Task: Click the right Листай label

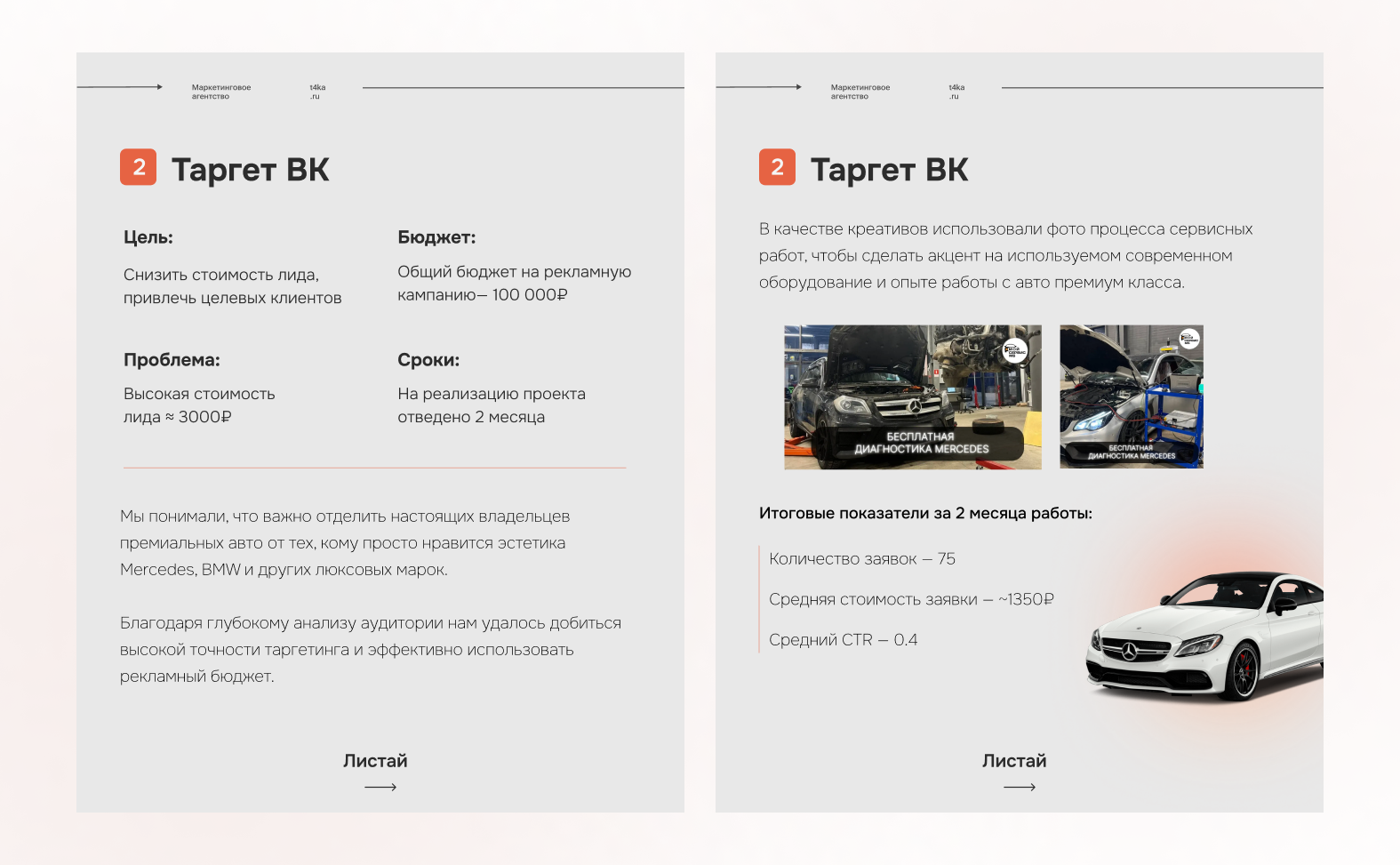Action: tap(1014, 761)
